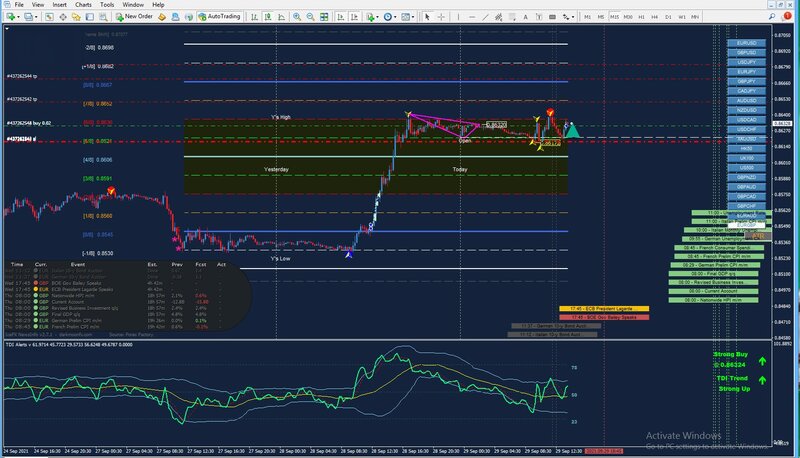Switch to M1 timeframe
The height and width of the screenshot is (458, 800).
(587, 17)
